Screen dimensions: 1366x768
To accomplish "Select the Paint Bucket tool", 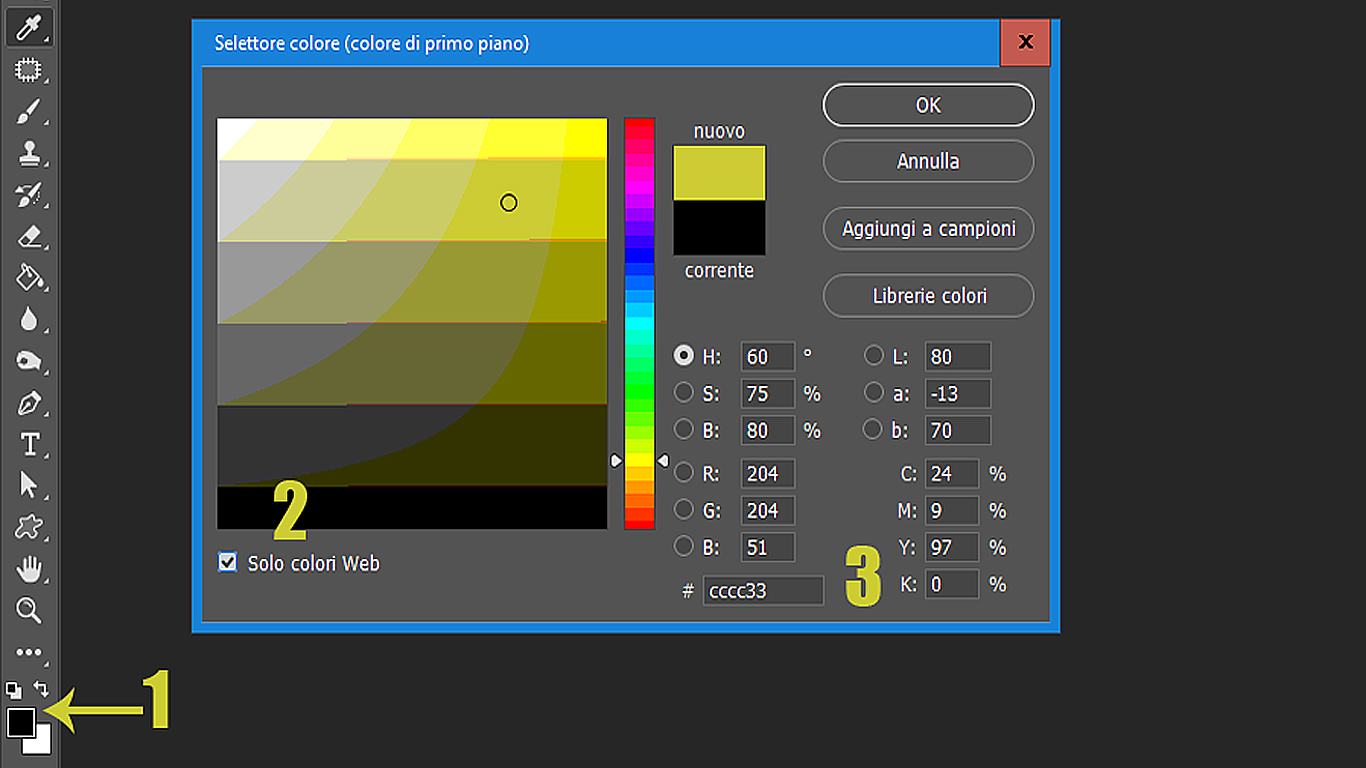I will click(x=28, y=278).
